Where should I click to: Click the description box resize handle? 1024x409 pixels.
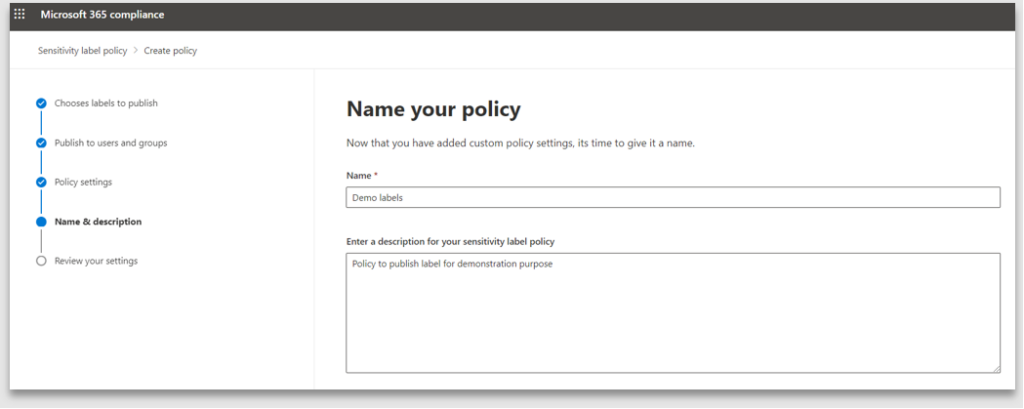[996, 369]
